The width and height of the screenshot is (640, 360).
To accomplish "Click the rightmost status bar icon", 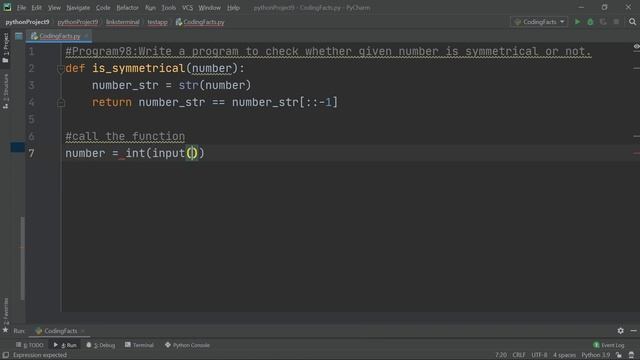I will (631, 356).
